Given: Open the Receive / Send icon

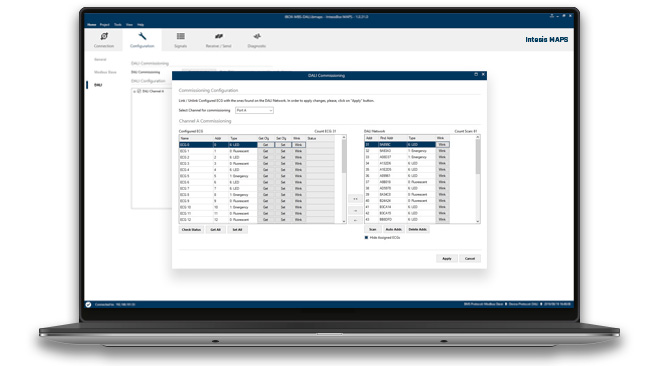Looking at the screenshot, I should [219, 37].
